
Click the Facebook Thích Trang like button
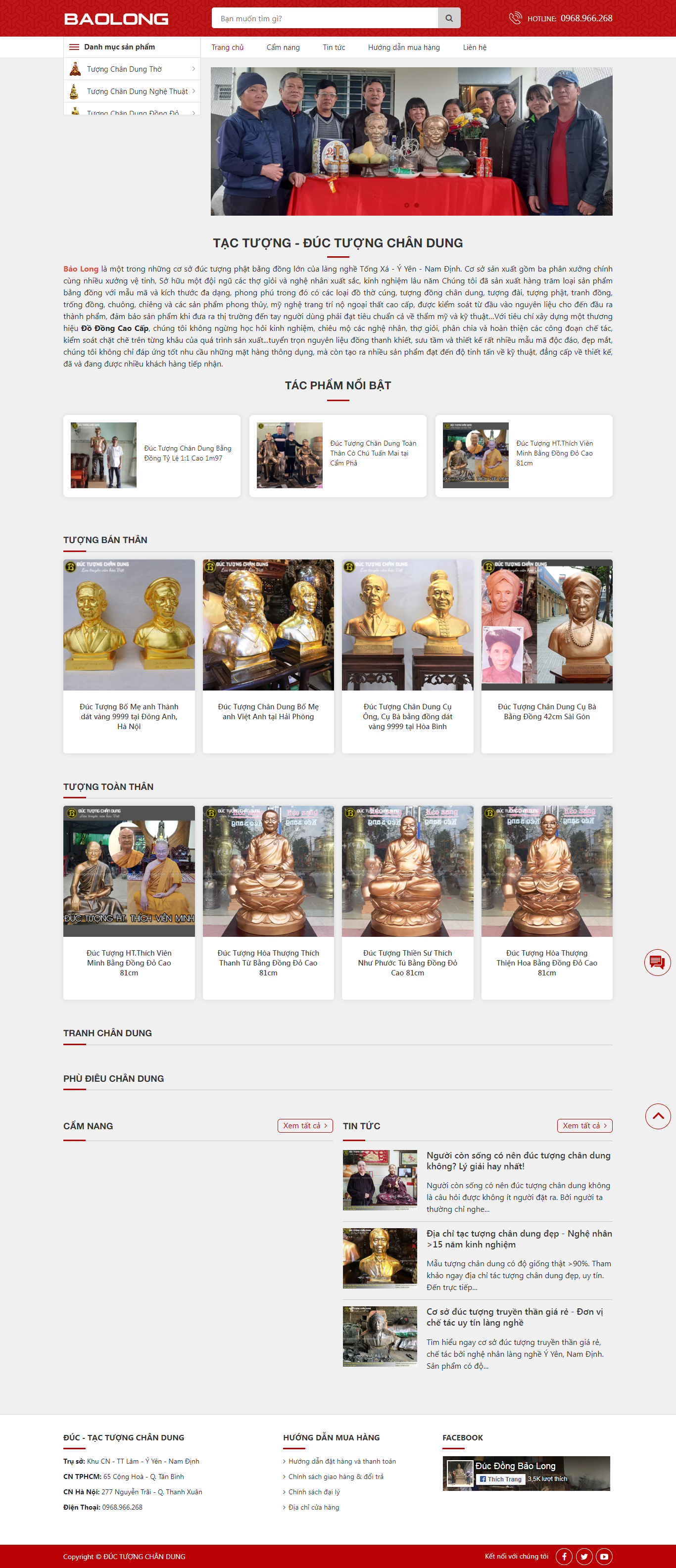pyautogui.click(x=500, y=1479)
